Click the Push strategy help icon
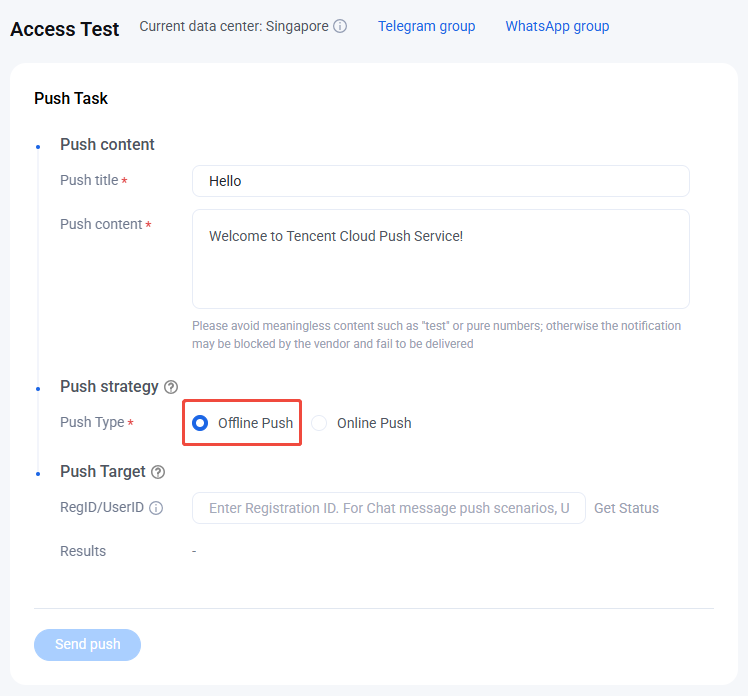Screen dimensions: 748x696 tap(171, 387)
